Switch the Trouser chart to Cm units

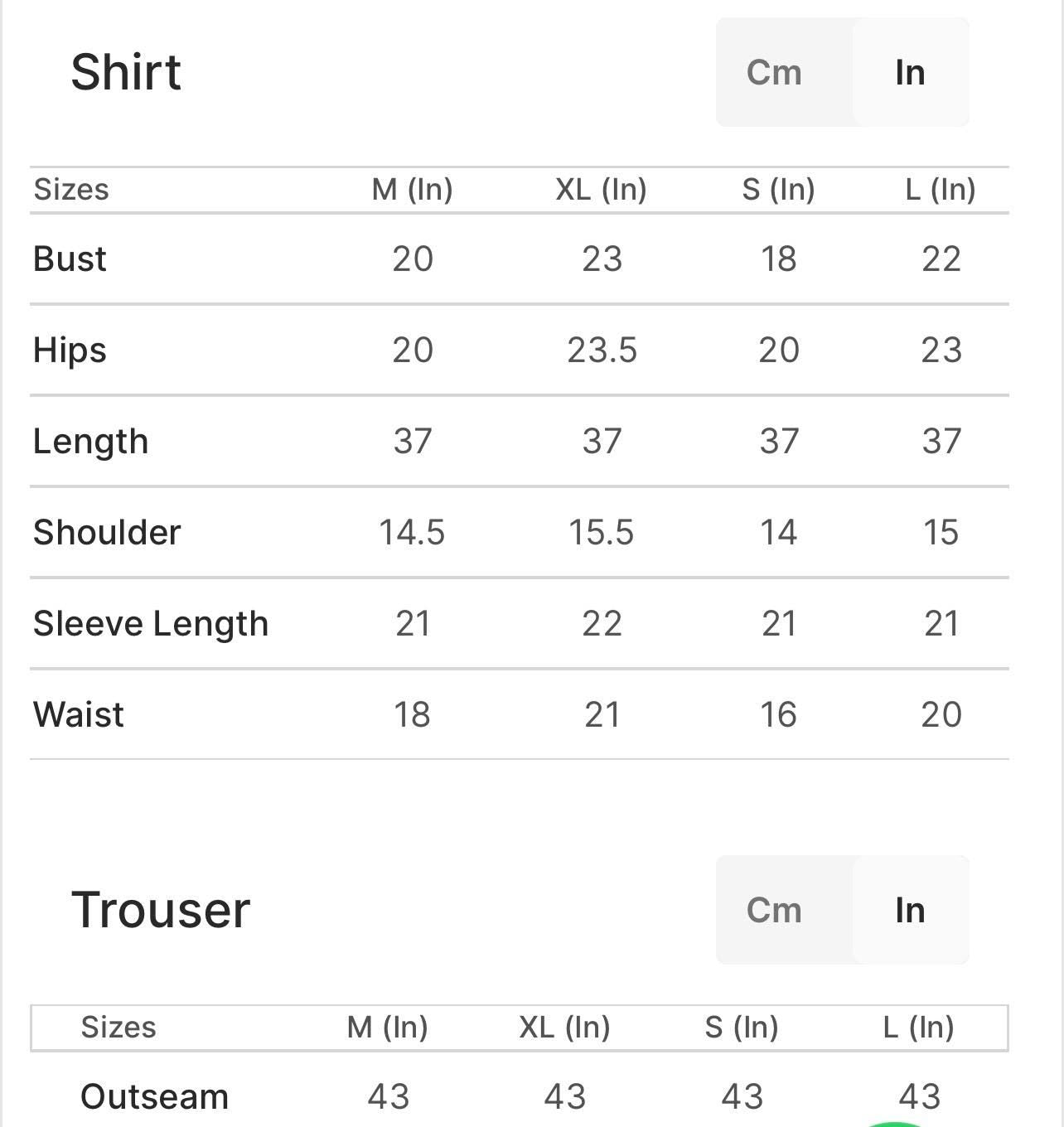pos(774,910)
